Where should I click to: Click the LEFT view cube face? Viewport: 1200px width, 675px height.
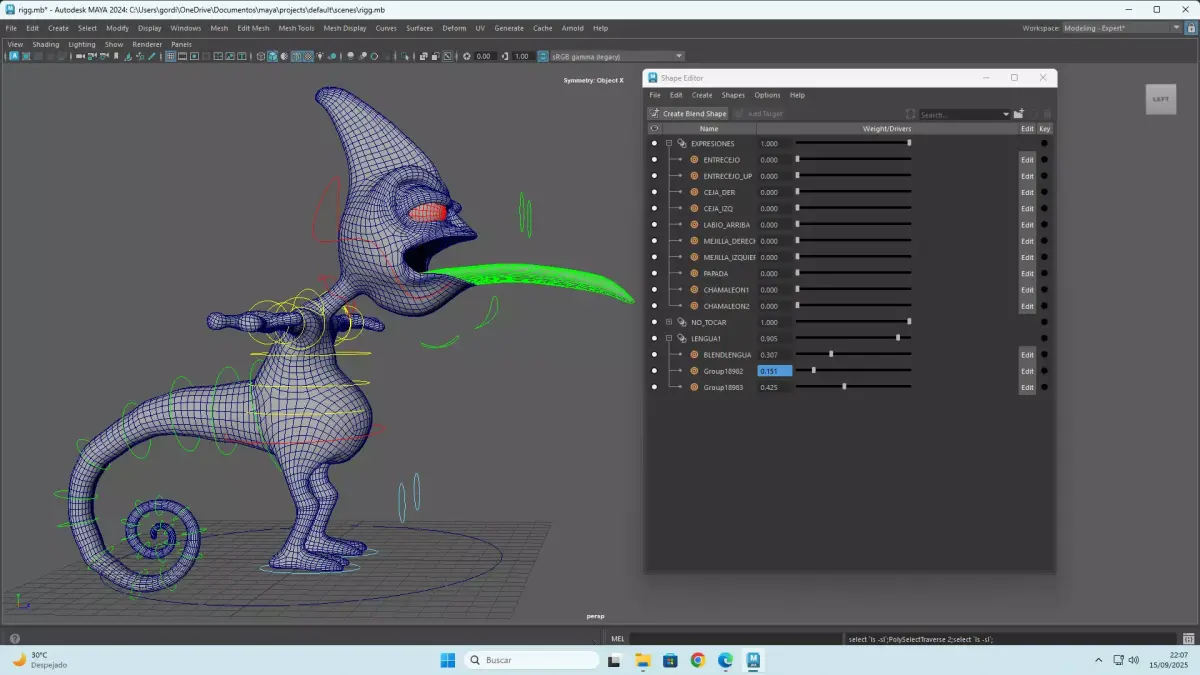click(x=1160, y=99)
